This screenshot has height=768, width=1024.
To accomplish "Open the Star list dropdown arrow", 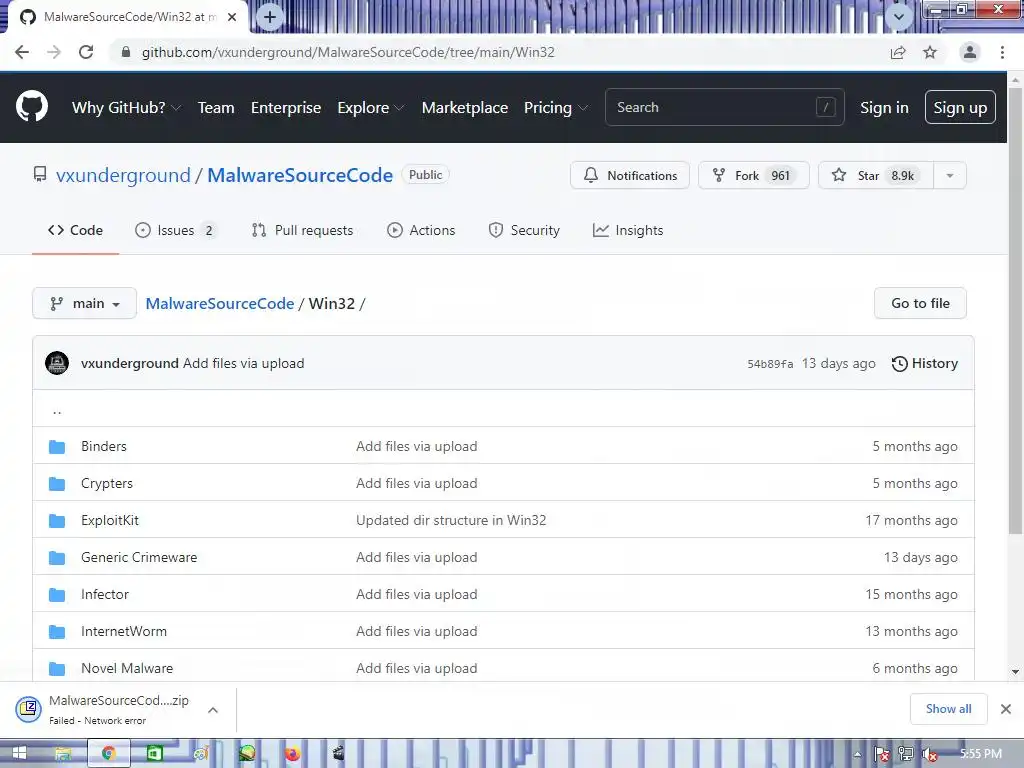I will (x=950, y=175).
